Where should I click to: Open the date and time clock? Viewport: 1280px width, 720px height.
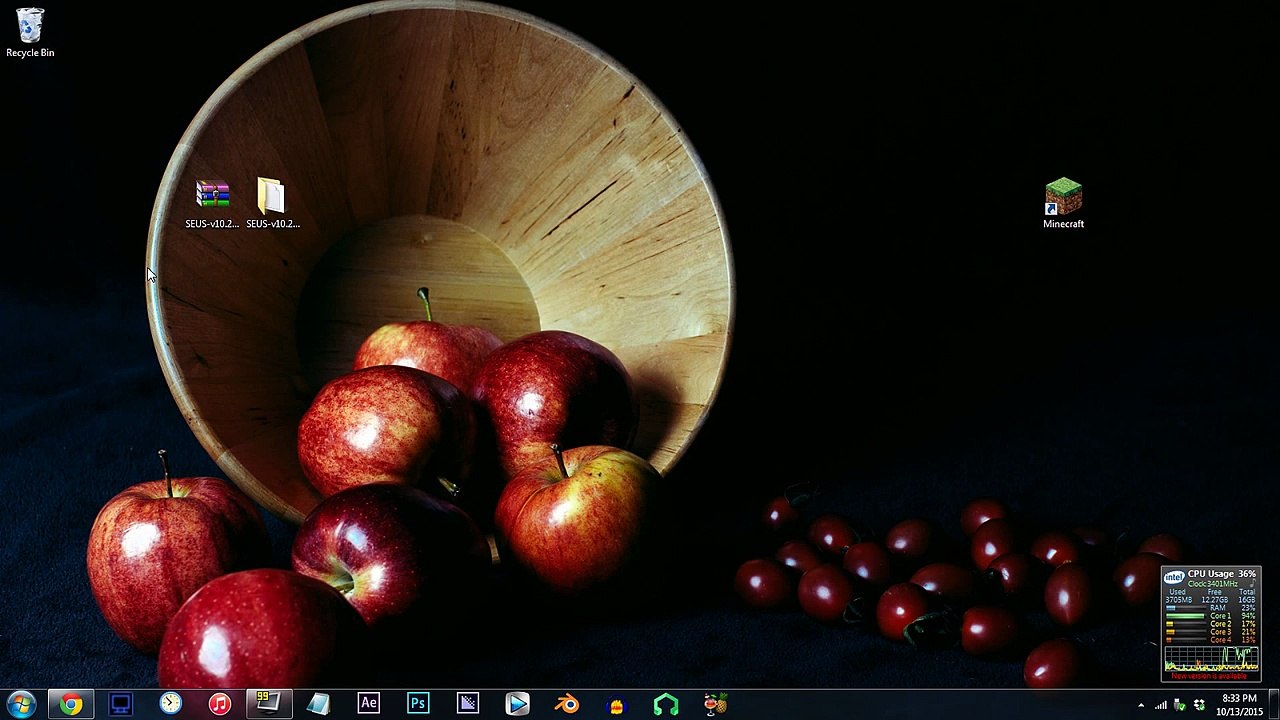(x=1239, y=705)
